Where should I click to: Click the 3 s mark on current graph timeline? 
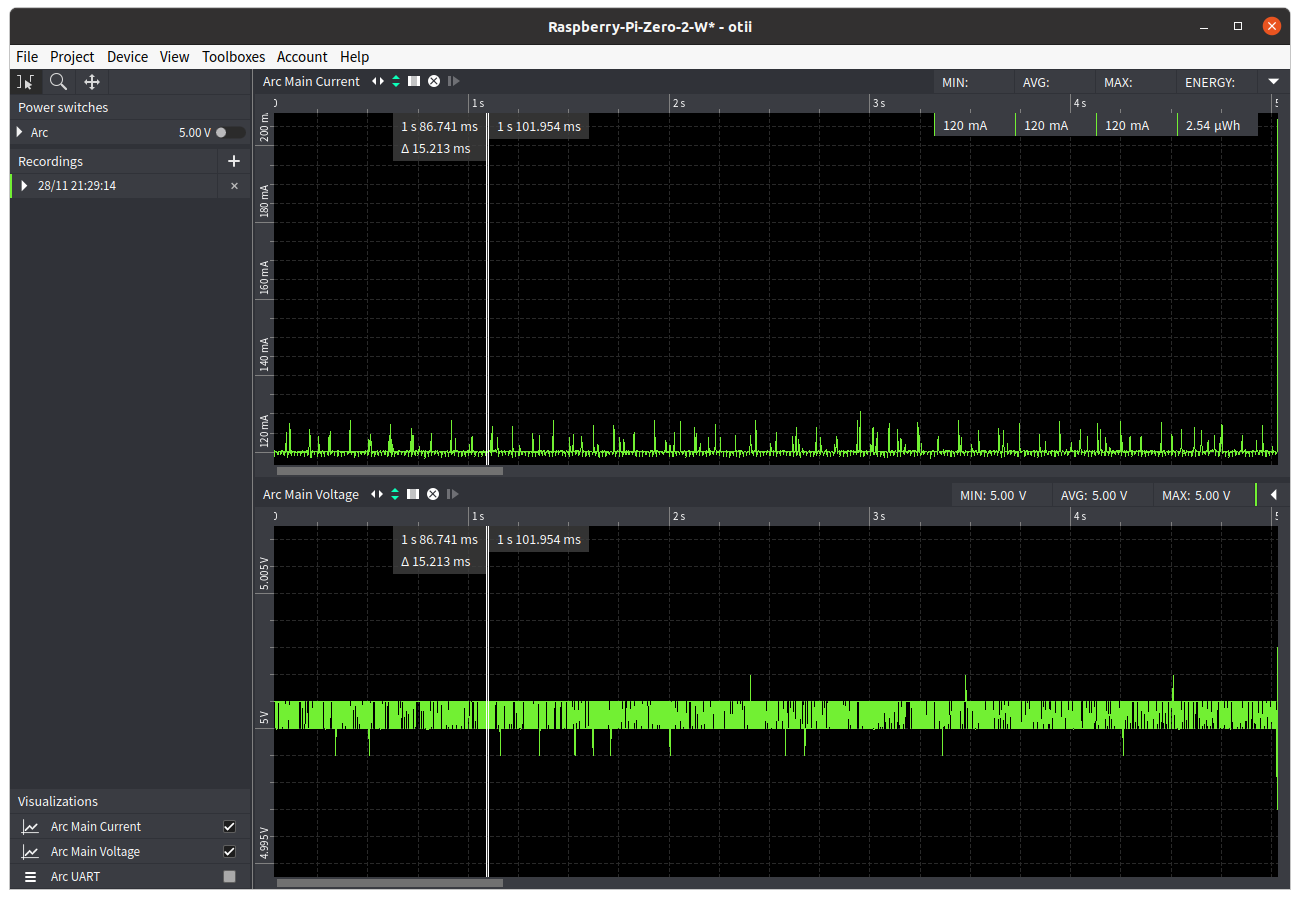(x=878, y=103)
